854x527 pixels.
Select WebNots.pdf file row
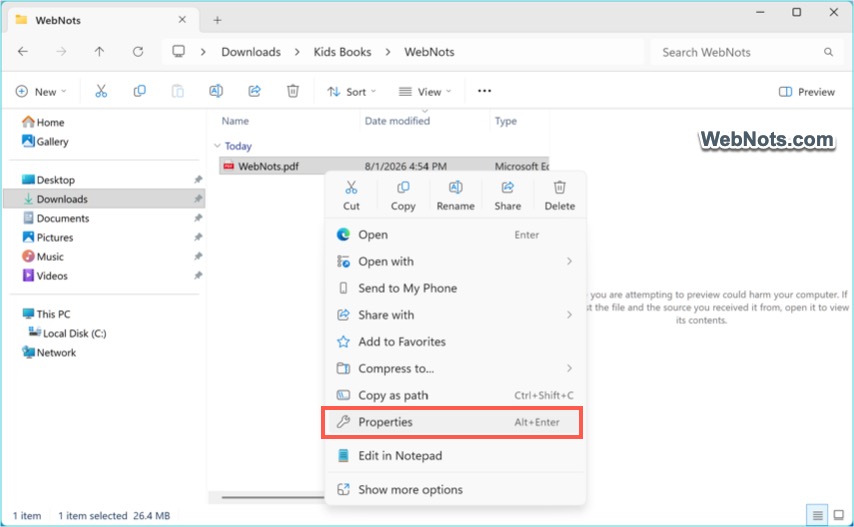[384, 166]
